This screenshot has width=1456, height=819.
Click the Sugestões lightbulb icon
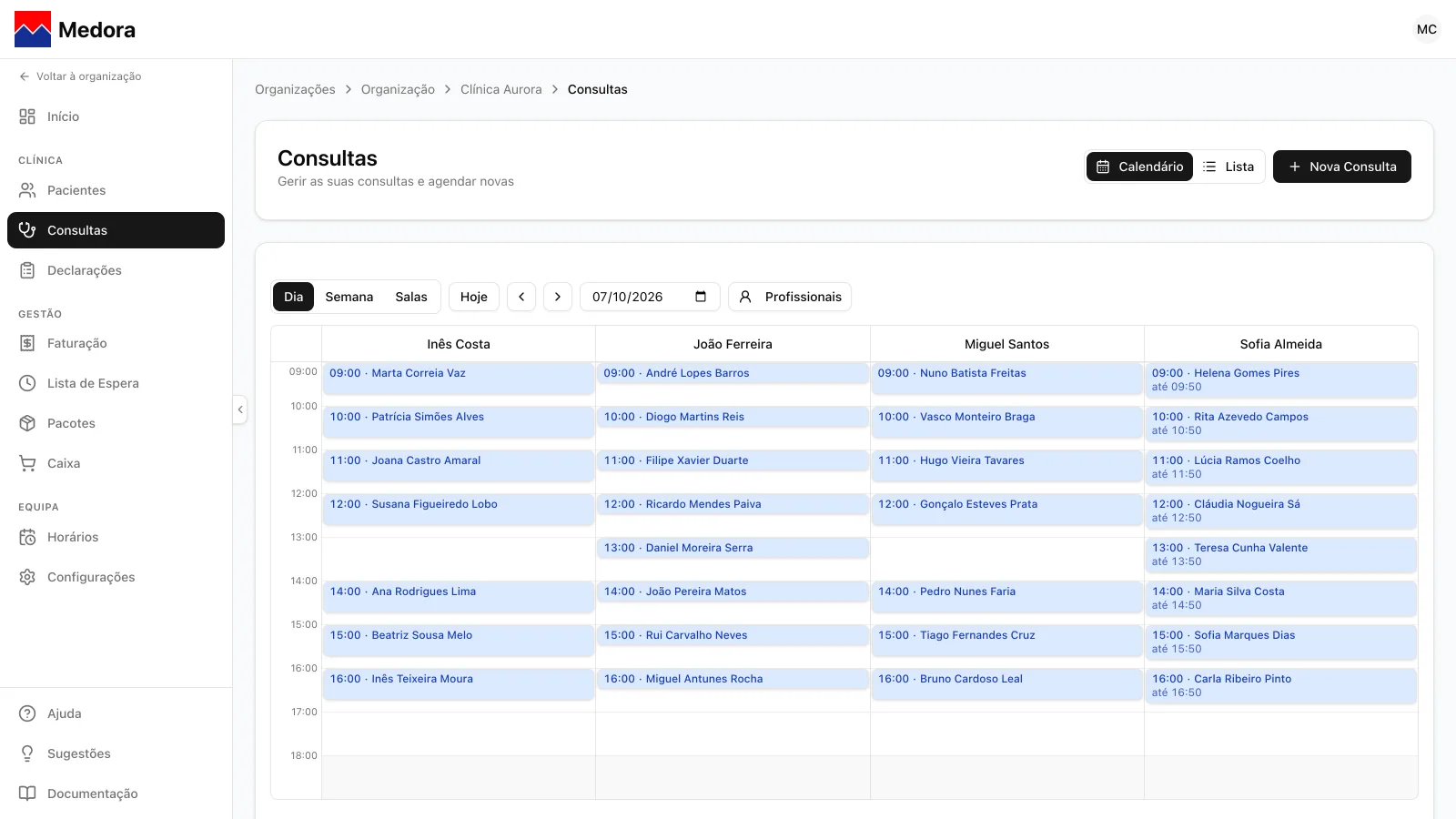(x=27, y=753)
